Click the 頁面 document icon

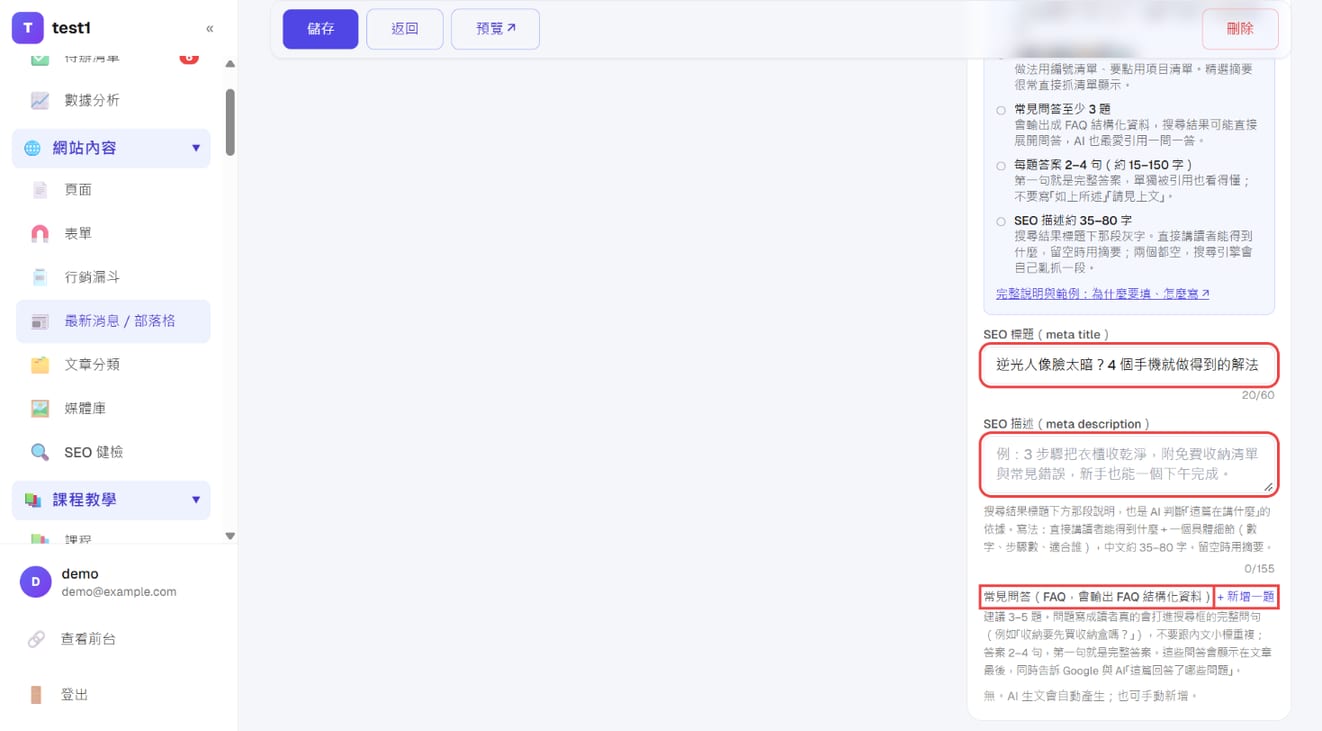pyautogui.click(x=40, y=190)
